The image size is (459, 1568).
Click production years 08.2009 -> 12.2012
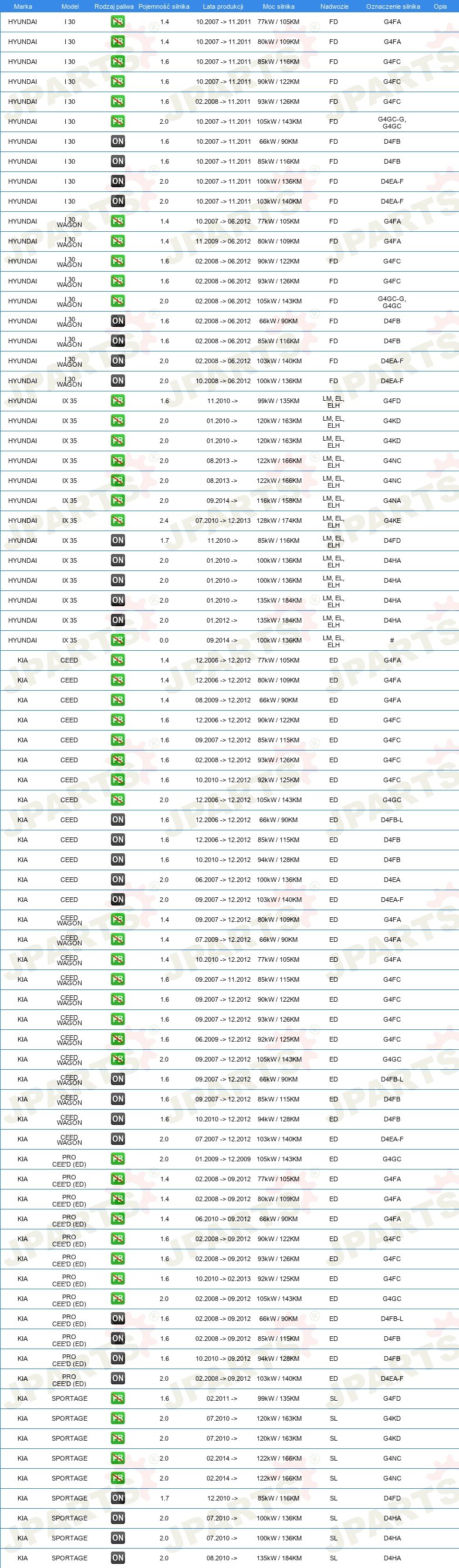click(x=223, y=700)
